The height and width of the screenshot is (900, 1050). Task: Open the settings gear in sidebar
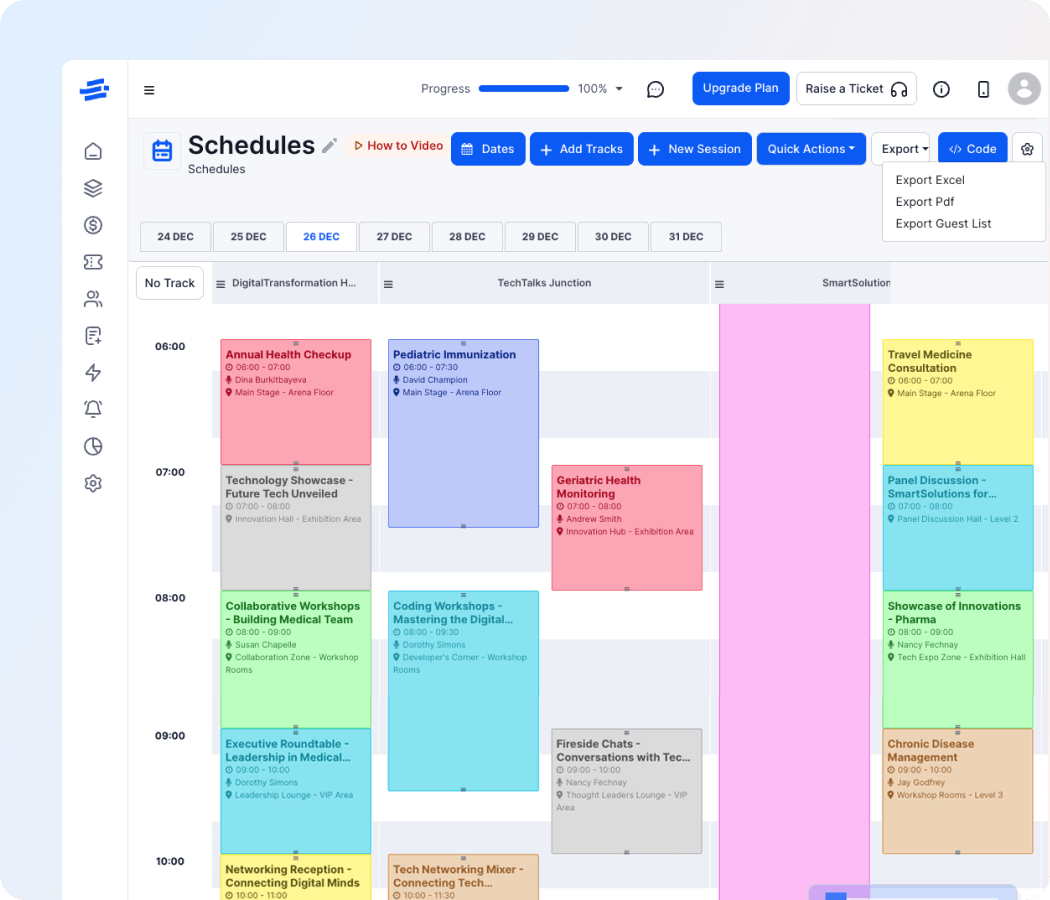(93, 483)
